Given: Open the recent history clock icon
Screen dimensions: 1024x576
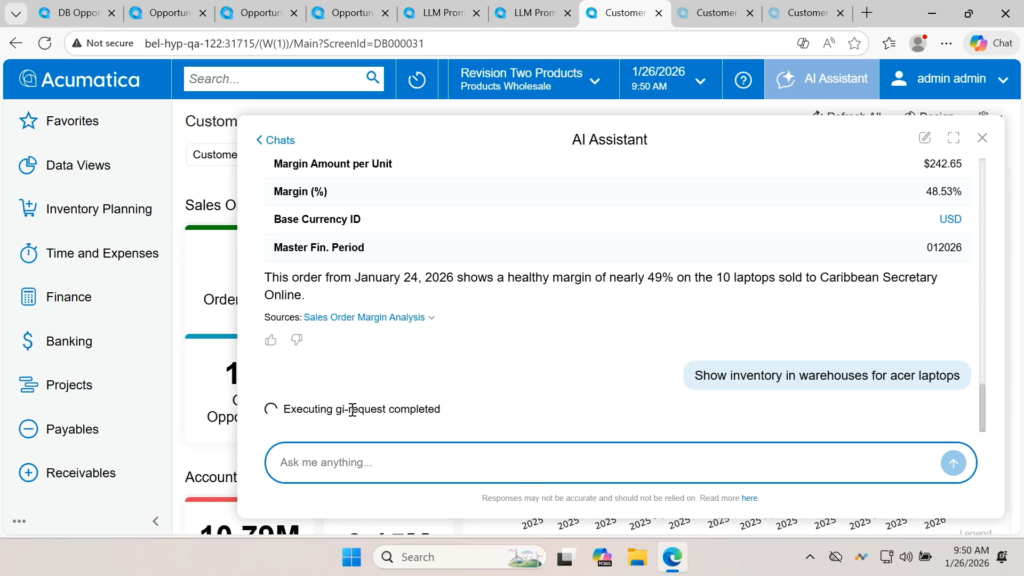Looking at the screenshot, I should [x=417, y=80].
